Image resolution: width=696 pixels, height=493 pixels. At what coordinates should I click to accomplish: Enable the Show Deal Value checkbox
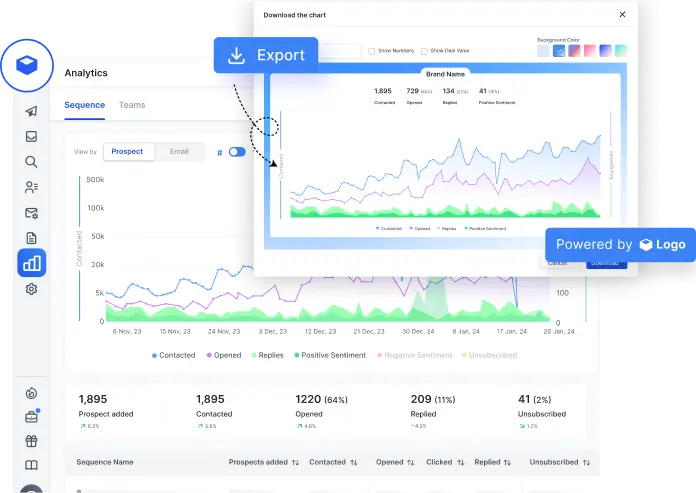tap(424, 51)
